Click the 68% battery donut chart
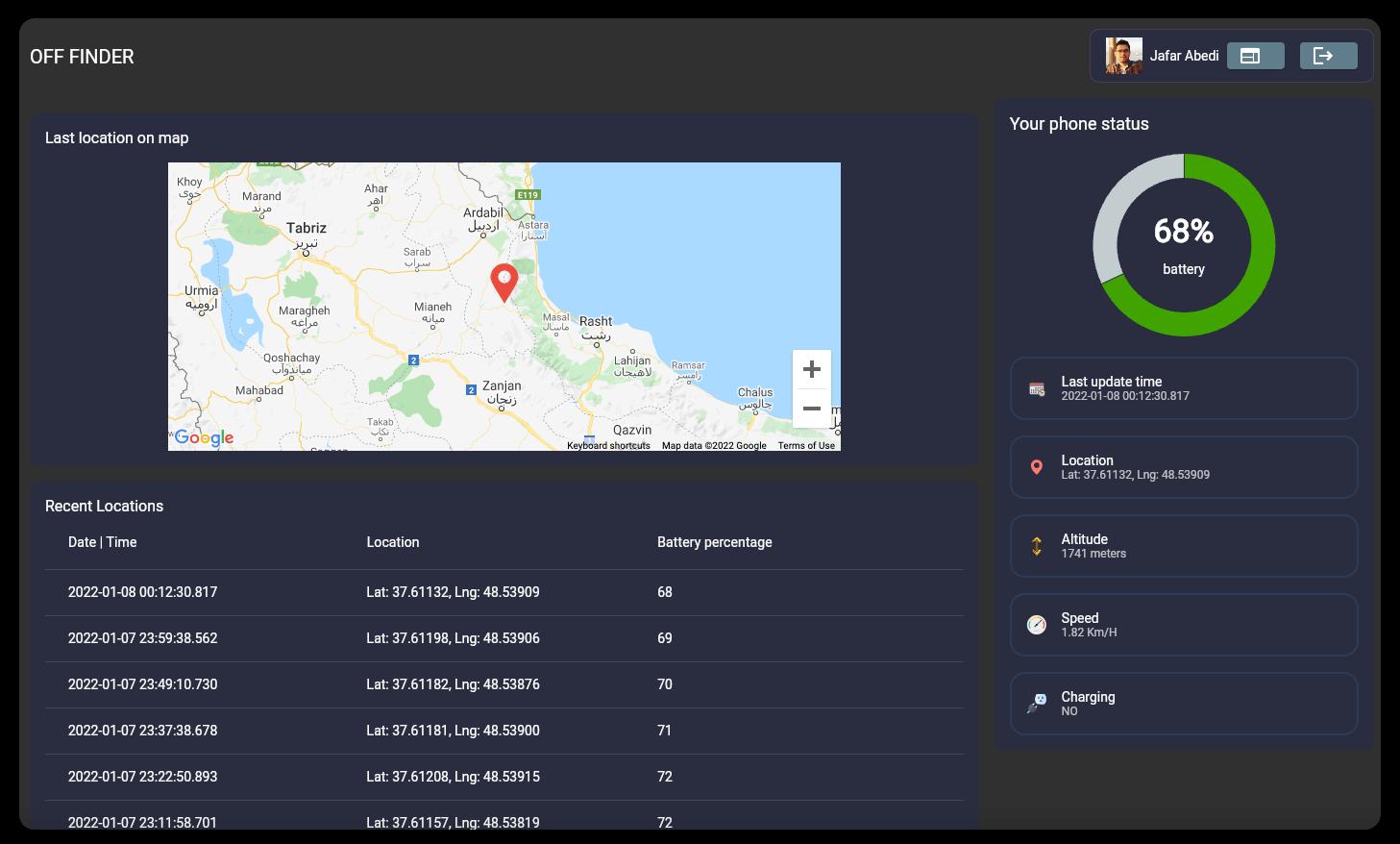This screenshot has width=1400, height=844. 1184,245
